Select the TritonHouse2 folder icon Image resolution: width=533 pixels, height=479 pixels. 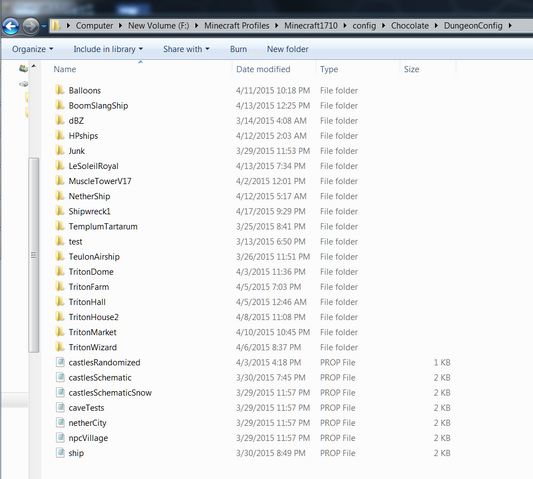coord(60,317)
